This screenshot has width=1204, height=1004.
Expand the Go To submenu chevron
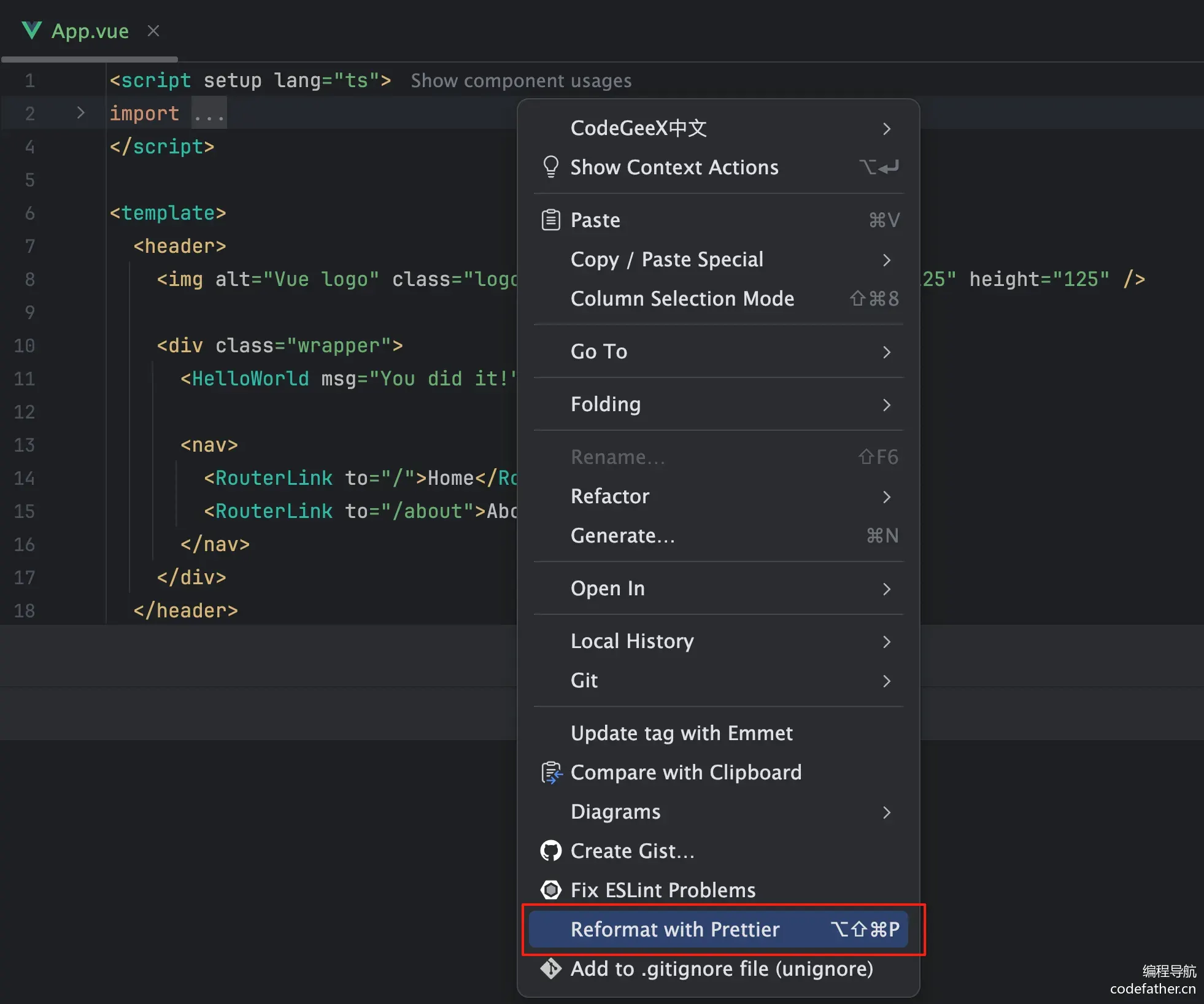pos(887,352)
